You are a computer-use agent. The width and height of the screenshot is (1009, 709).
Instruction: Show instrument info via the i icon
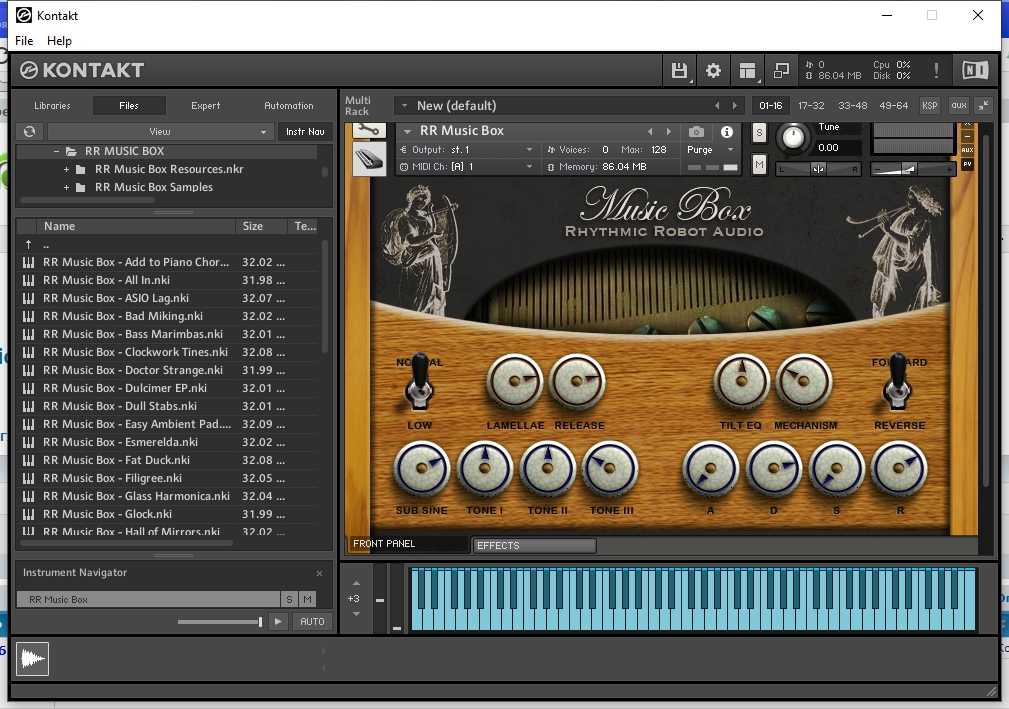coord(727,132)
